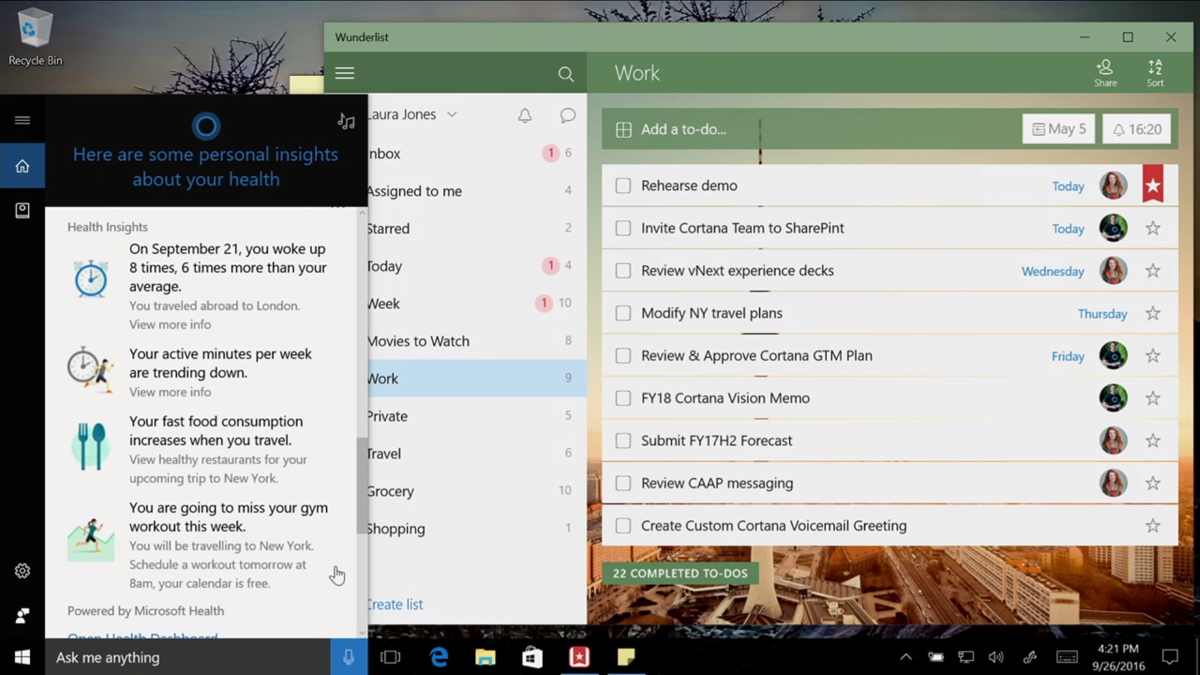The image size is (1200, 675).
Task: Open the Sort options icon
Action: pos(1155,73)
